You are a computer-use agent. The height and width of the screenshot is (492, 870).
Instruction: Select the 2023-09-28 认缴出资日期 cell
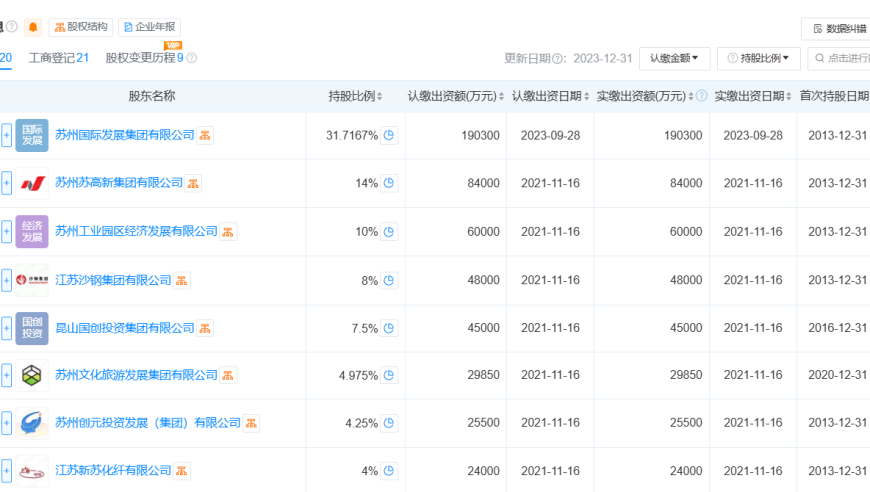tap(550, 135)
